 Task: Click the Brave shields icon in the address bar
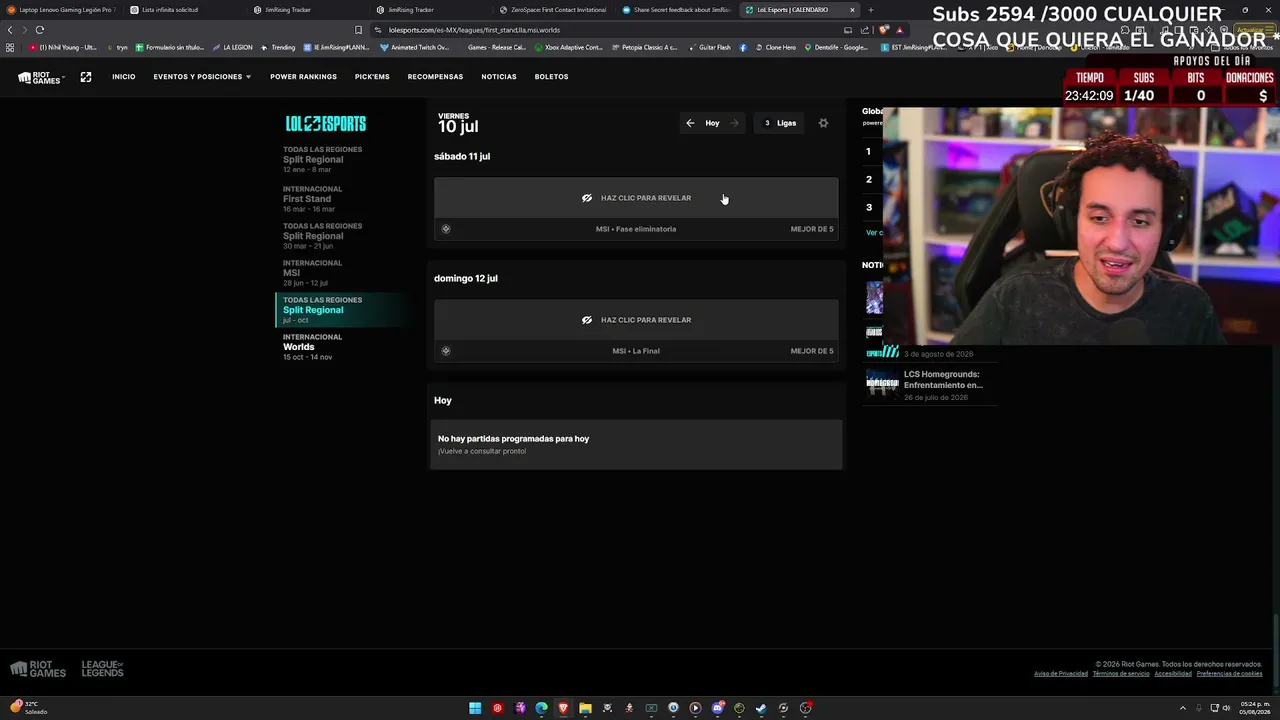coord(883,30)
